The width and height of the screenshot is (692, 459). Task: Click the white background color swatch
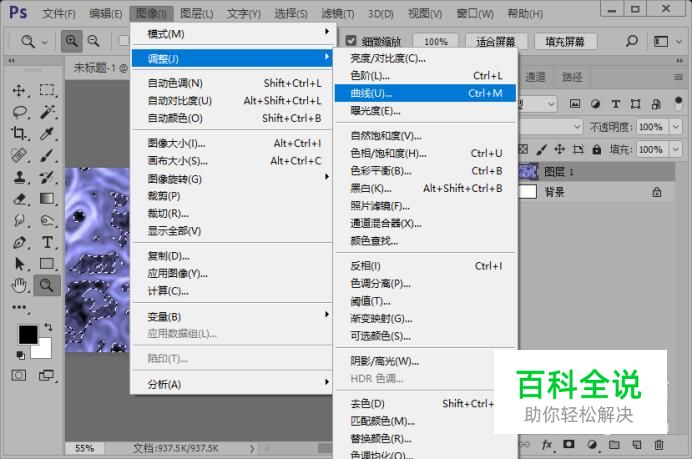click(44, 351)
